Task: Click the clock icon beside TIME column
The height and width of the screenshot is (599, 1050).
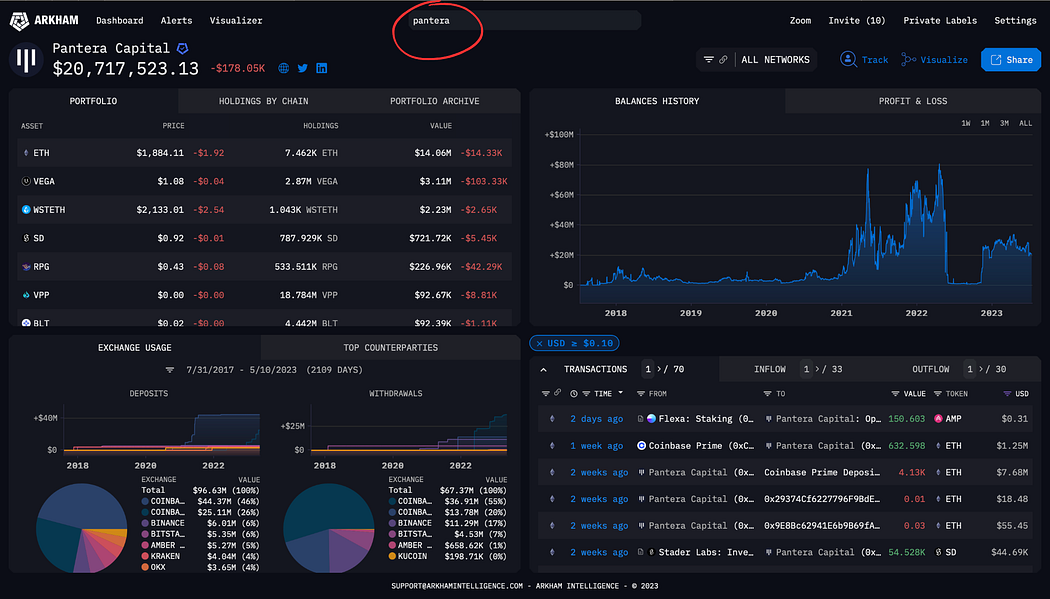Action: (x=574, y=394)
